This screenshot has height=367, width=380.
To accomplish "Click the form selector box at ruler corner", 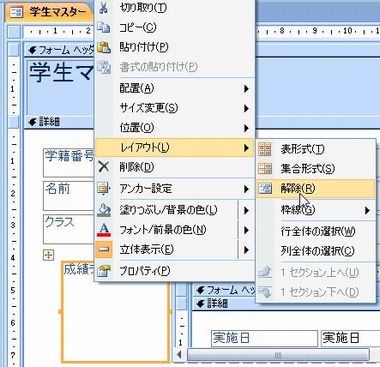I will [14, 32].
